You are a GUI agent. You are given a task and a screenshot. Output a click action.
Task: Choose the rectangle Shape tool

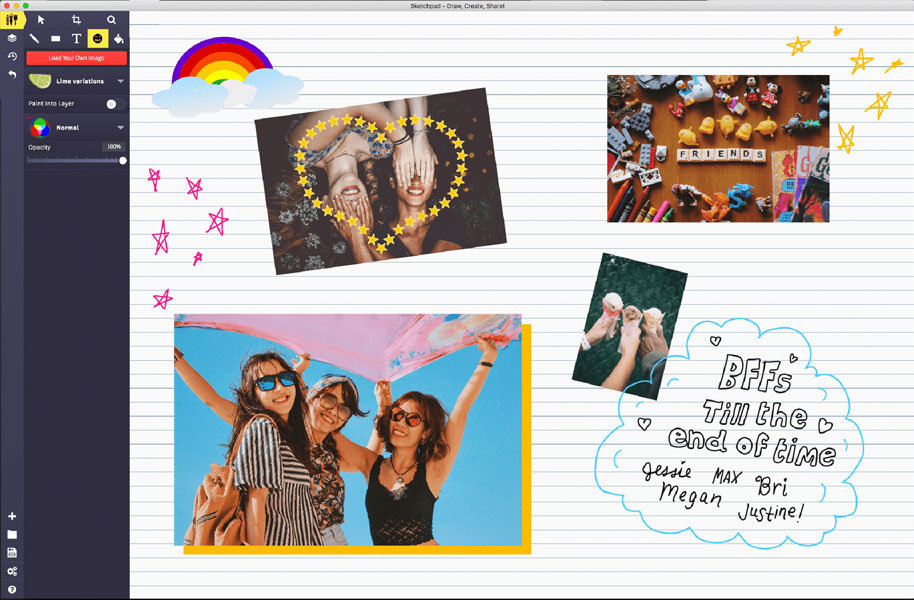pyautogui.click(x=56, y=39)
